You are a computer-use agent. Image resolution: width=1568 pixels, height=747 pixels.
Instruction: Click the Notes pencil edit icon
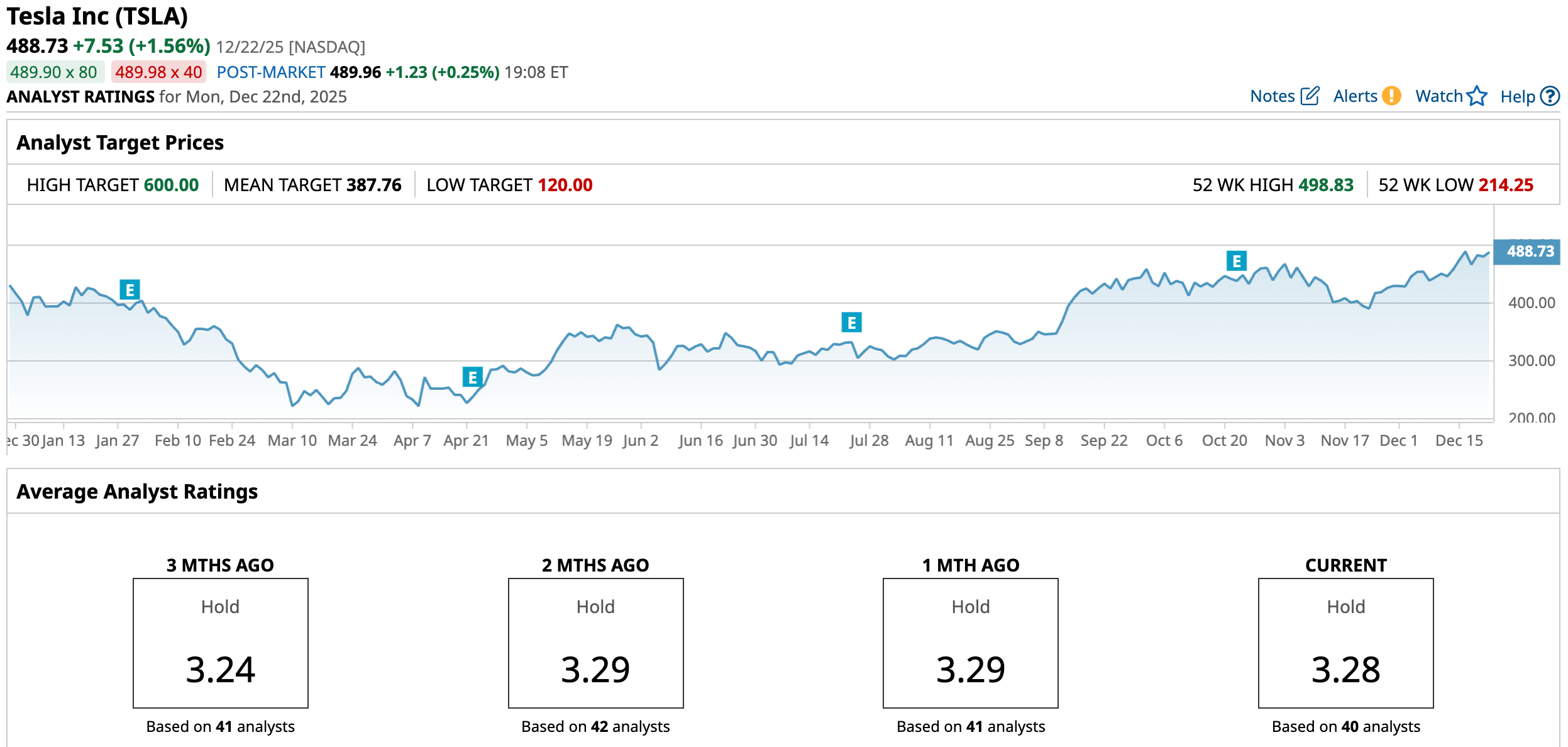(1310, 96)
